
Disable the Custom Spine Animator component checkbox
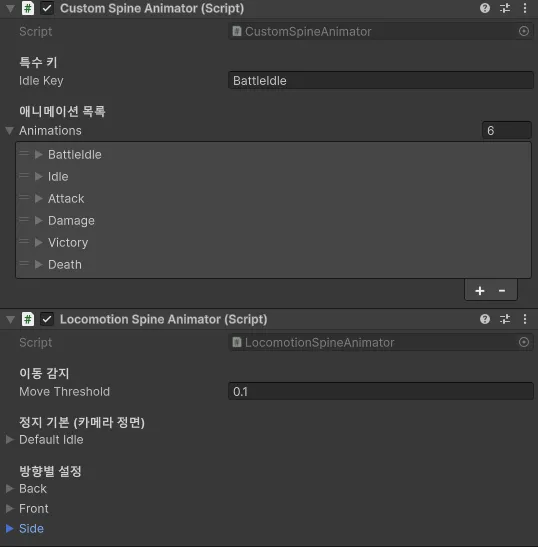47,8
